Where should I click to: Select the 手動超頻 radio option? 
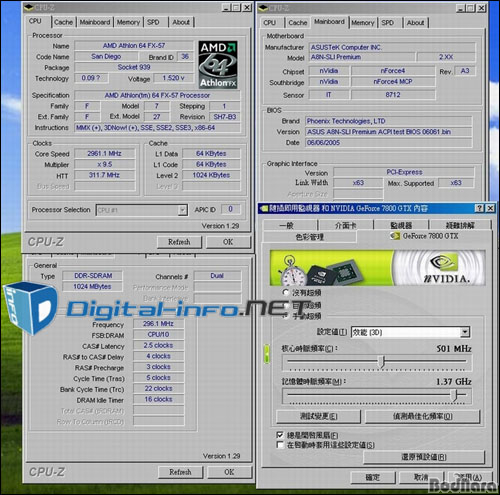coord(286,316)
